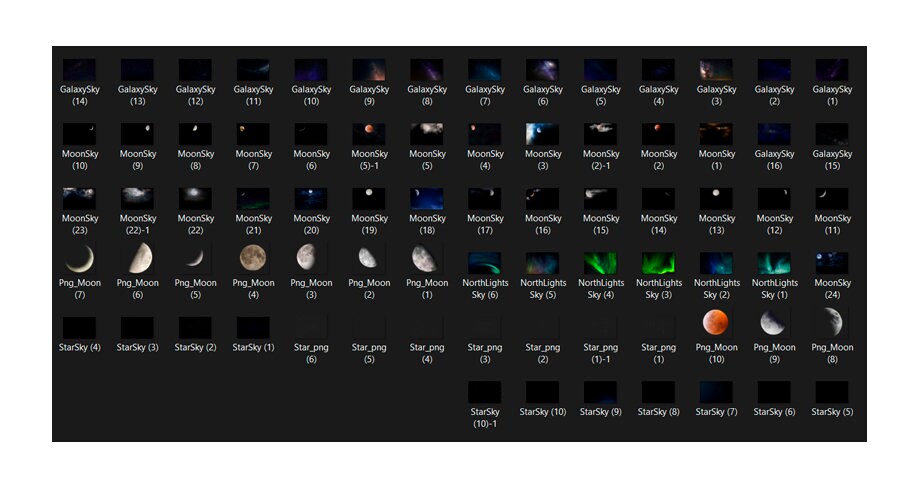Click the "StarSky (6)" file name

[774, 412]
